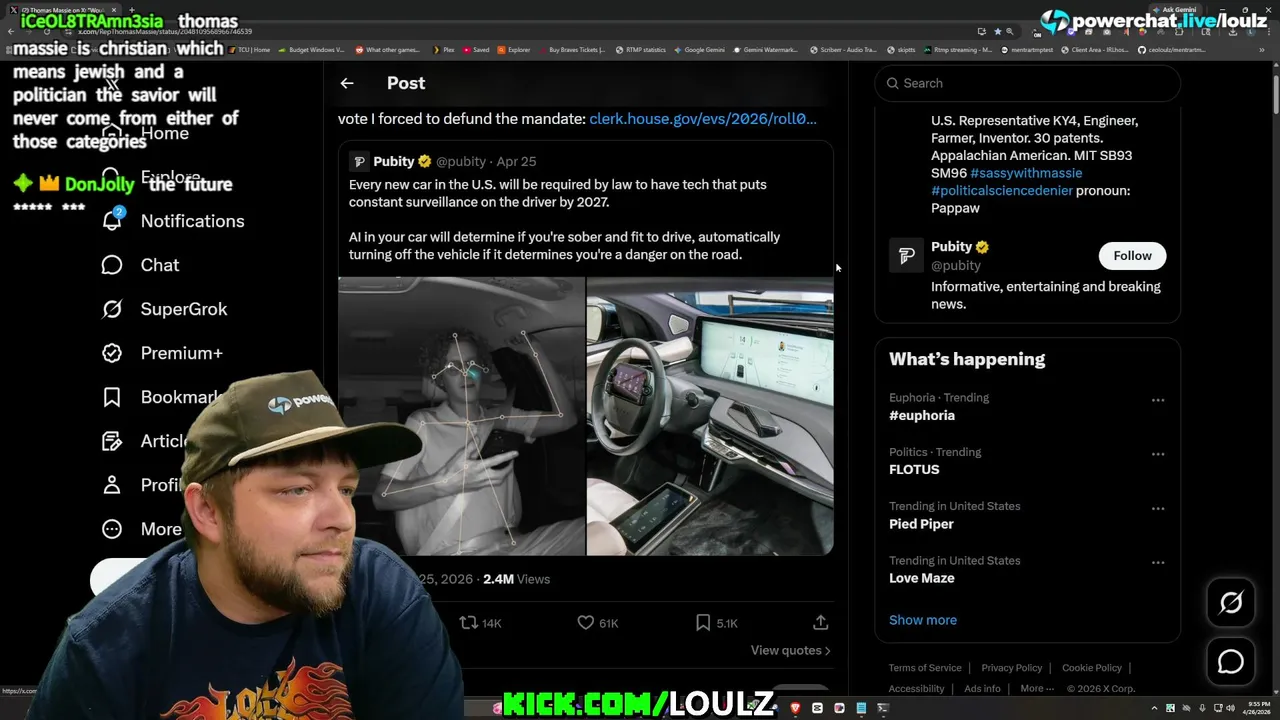Open the Buy Braves Tickets bookmark
Image resolution: width=1280 pixels, height=720 pixels.
click(x=573, y=49)
